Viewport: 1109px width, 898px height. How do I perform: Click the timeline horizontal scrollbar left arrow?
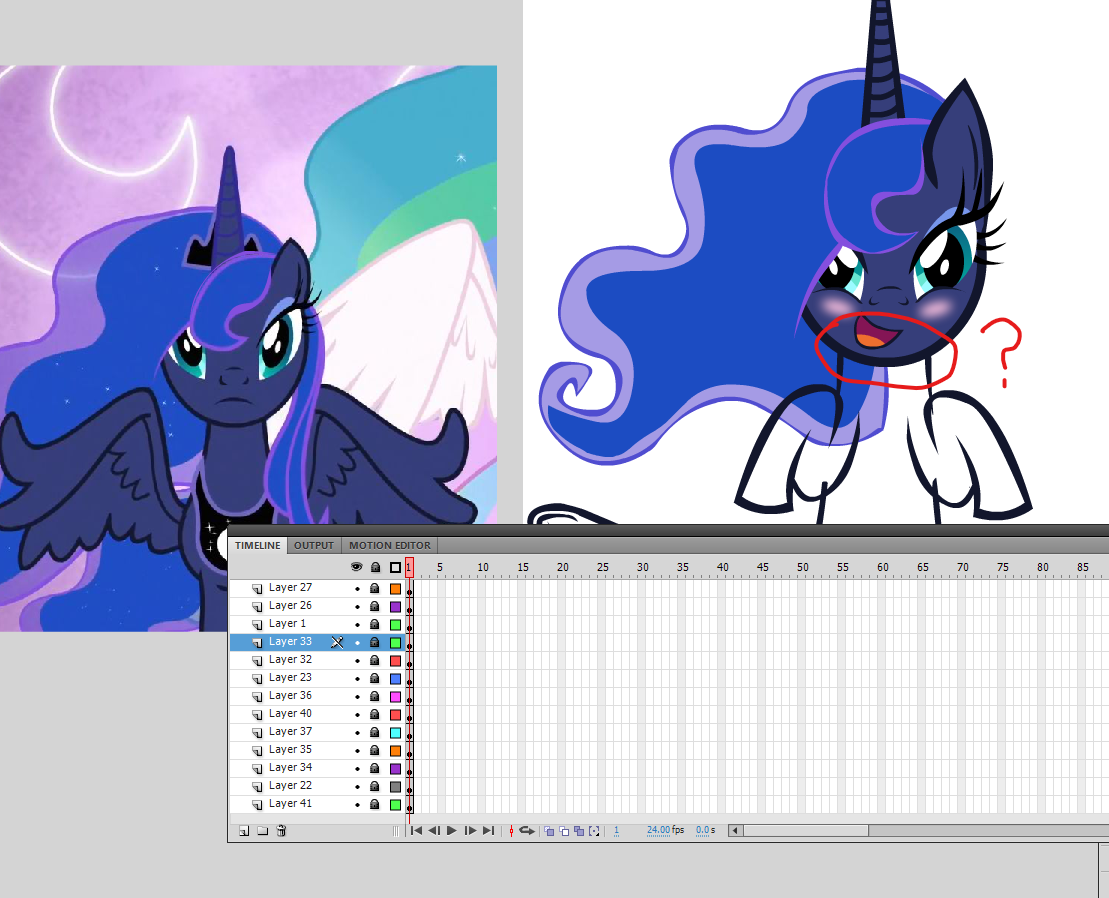736,831
